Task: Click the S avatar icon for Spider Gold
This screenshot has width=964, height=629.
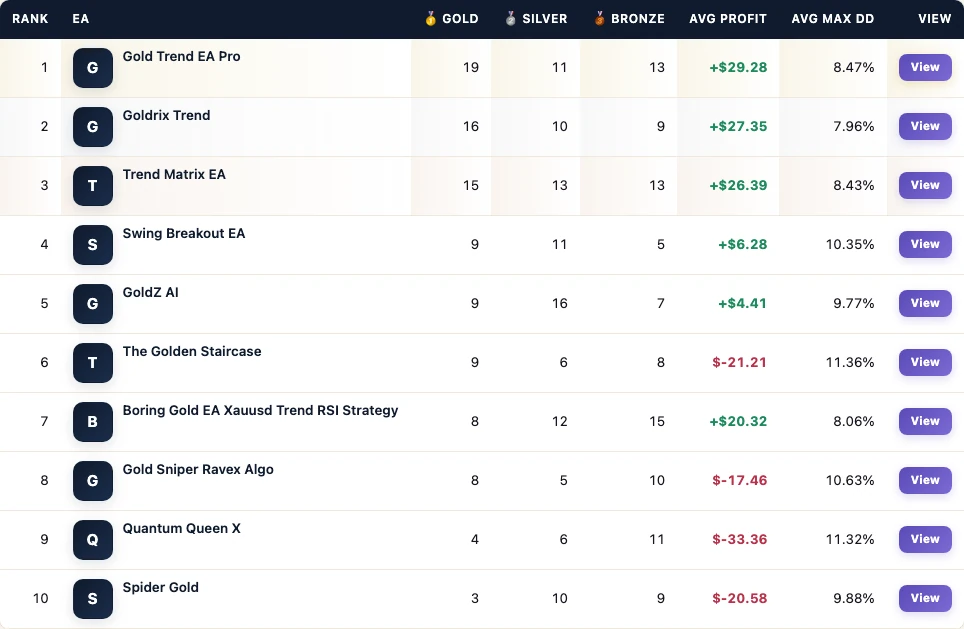Action: 93,599
